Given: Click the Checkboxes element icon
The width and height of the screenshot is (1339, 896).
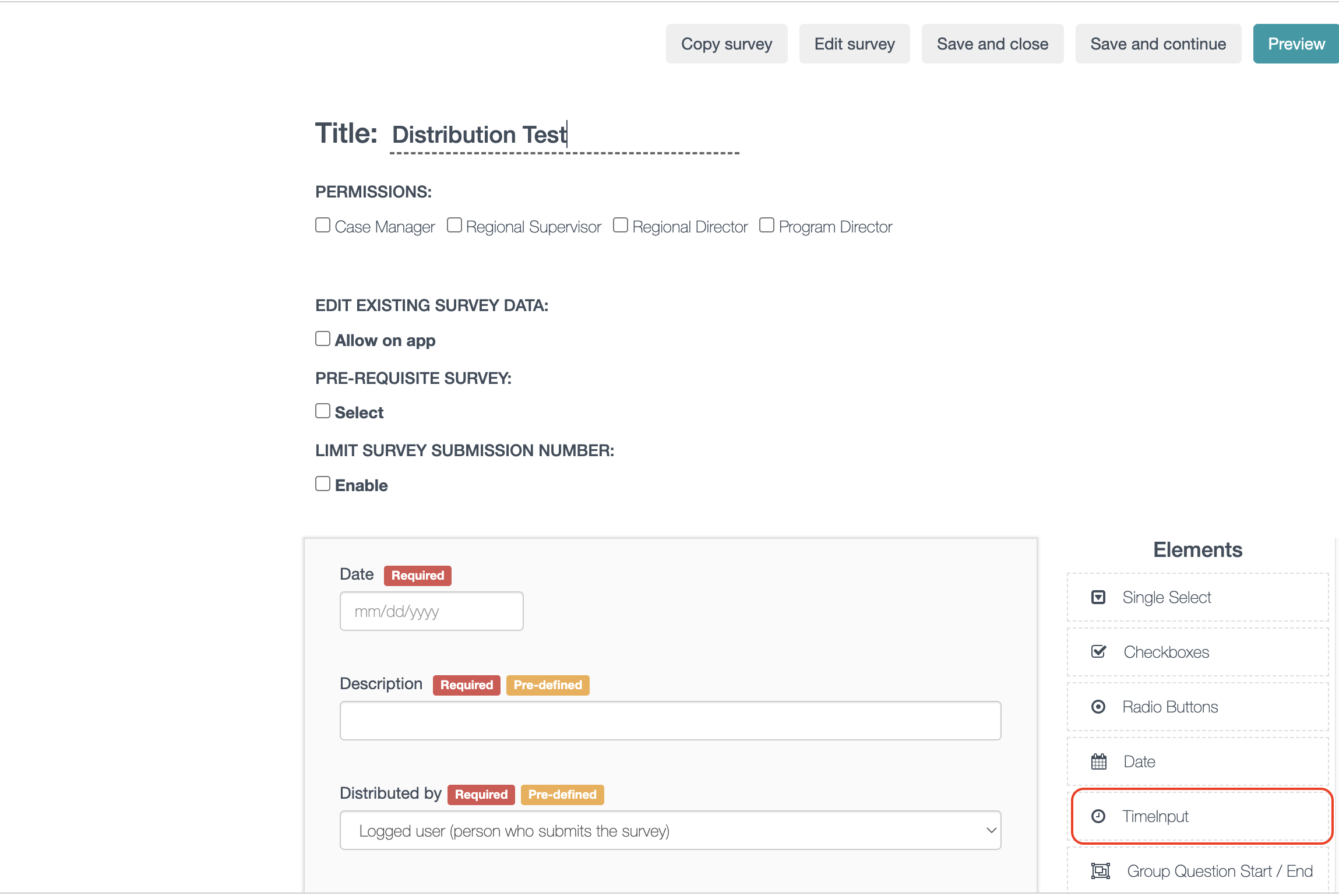Looking at the screenshot, I should click(x=1098, y=652).
